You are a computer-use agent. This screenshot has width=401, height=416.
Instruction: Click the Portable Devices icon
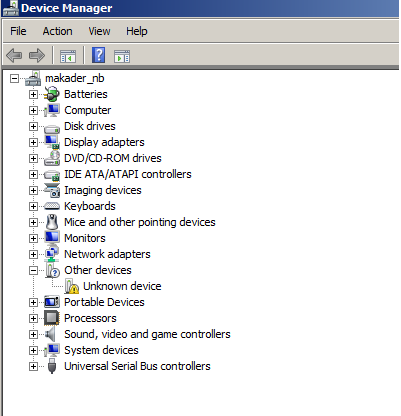pyautogui.click(x=52, y=302)
